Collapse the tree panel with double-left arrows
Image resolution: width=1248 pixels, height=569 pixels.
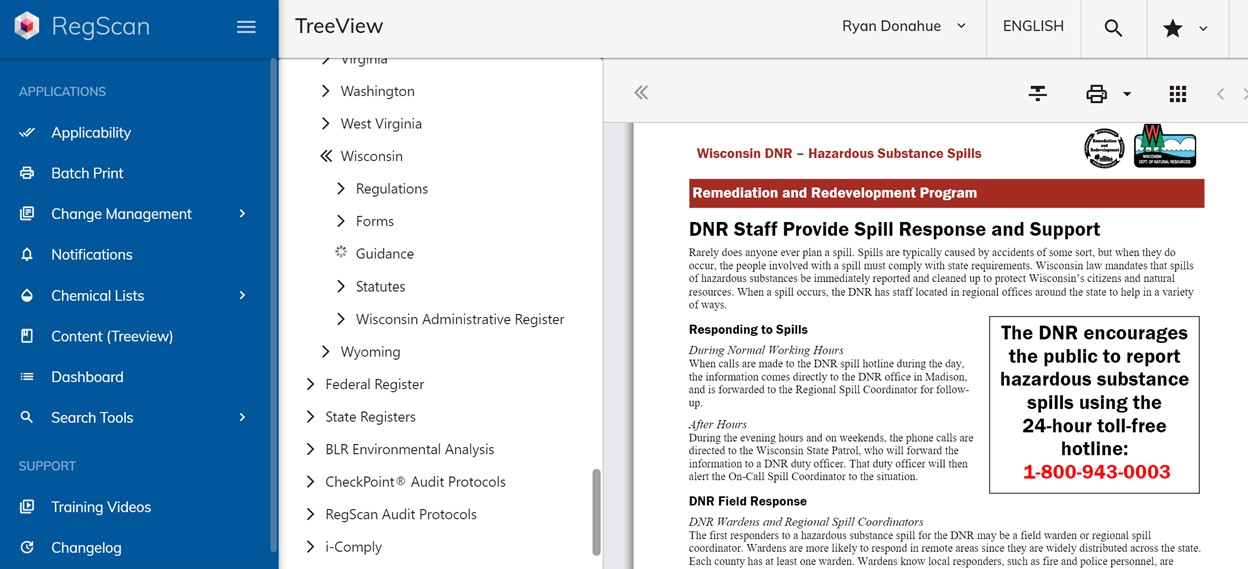point(641,93)
